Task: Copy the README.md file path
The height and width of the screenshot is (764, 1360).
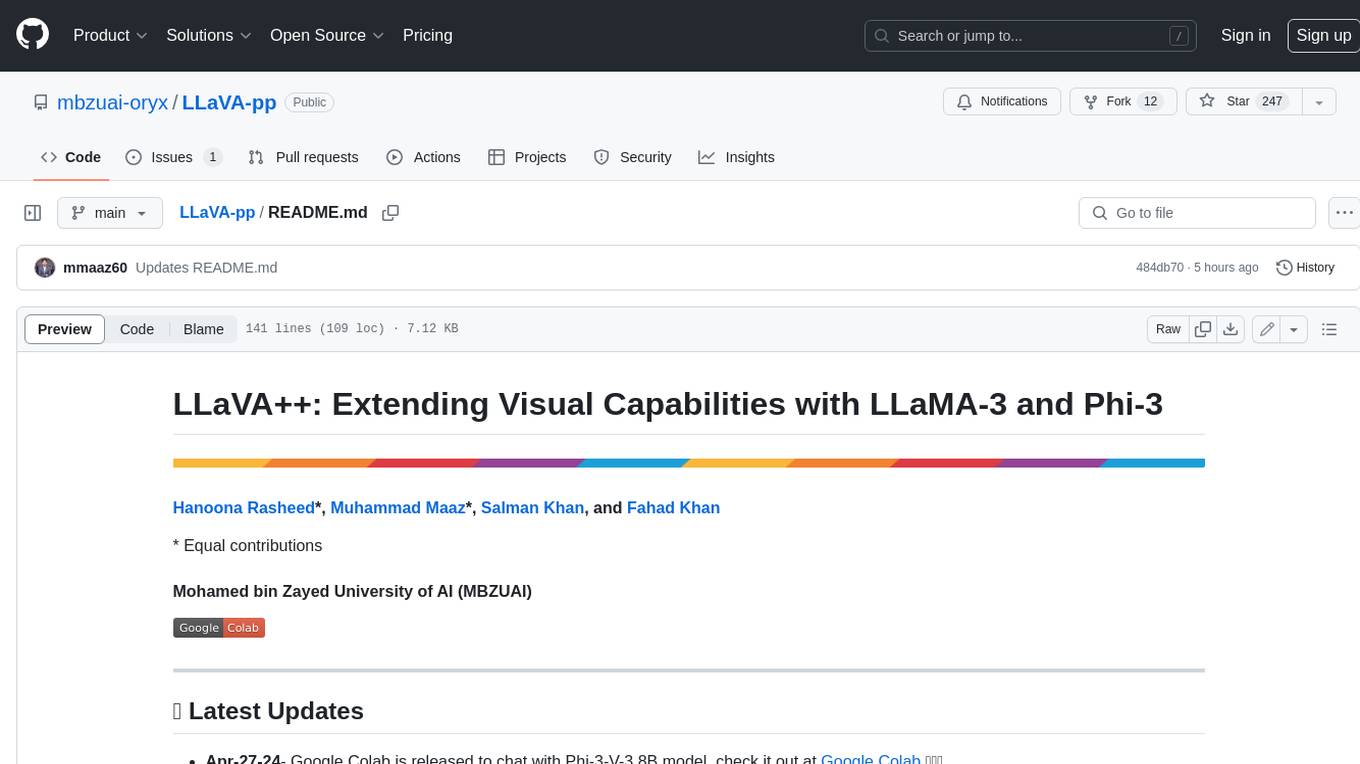Action: click(x=391, y=213)
